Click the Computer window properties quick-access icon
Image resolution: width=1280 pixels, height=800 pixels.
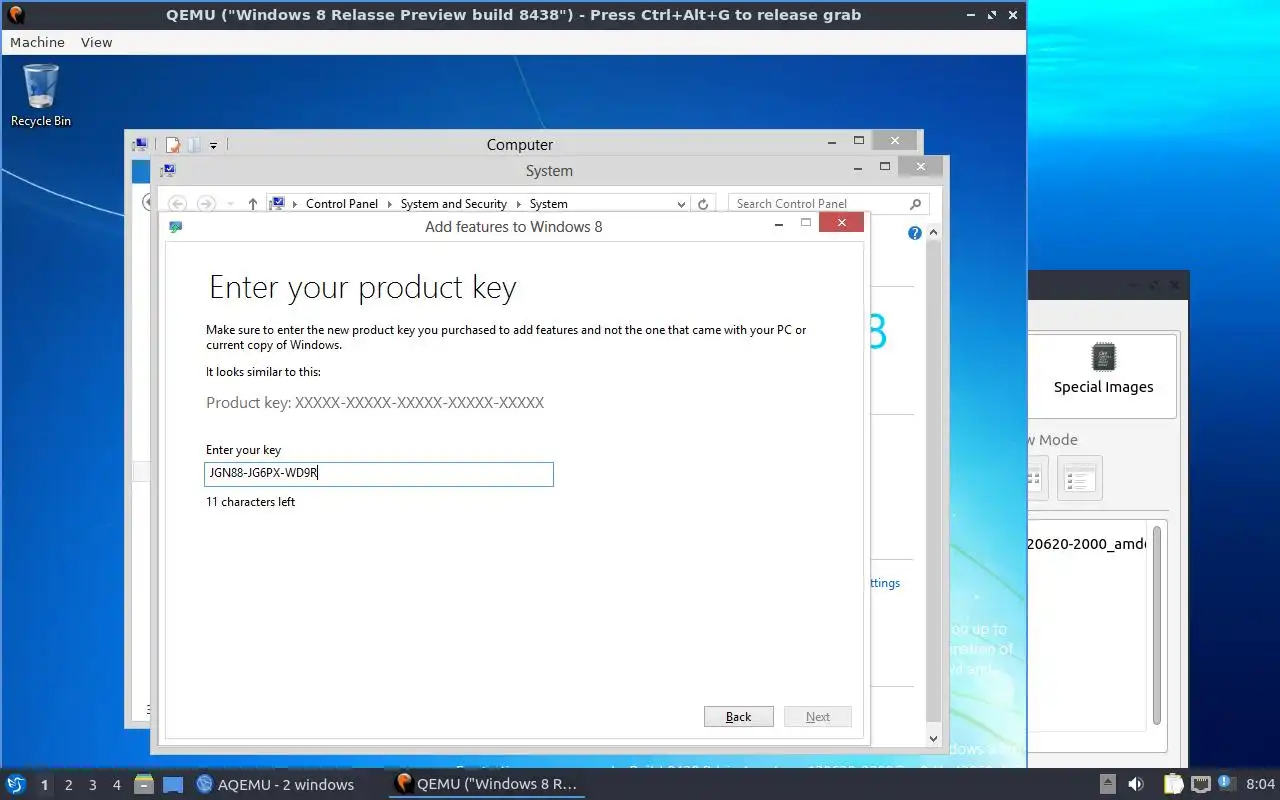173,145
